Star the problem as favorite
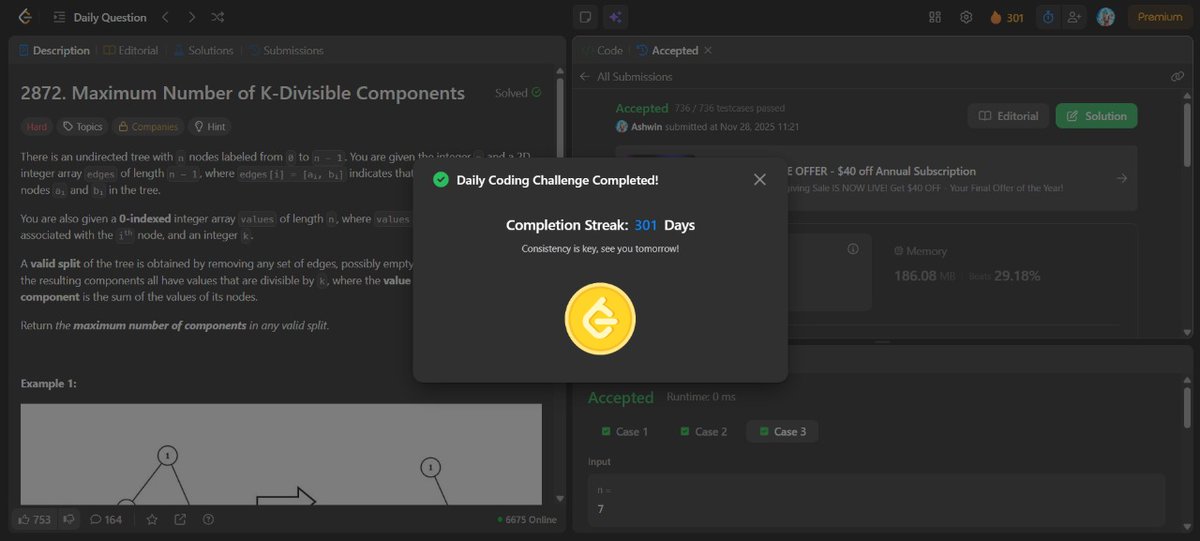1200x541 pixels. point(152,519)
